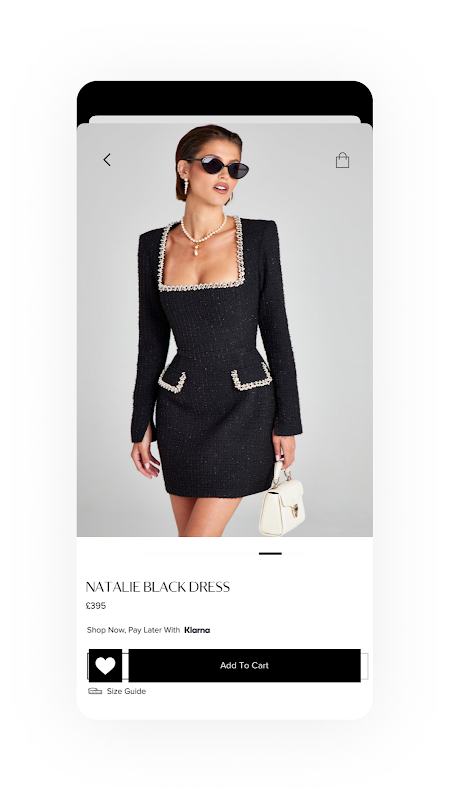Image resolution: width=450 pixels, height=800 pixels.
Task: Tap the model's sunglasses in the photo
Action: 218,167
